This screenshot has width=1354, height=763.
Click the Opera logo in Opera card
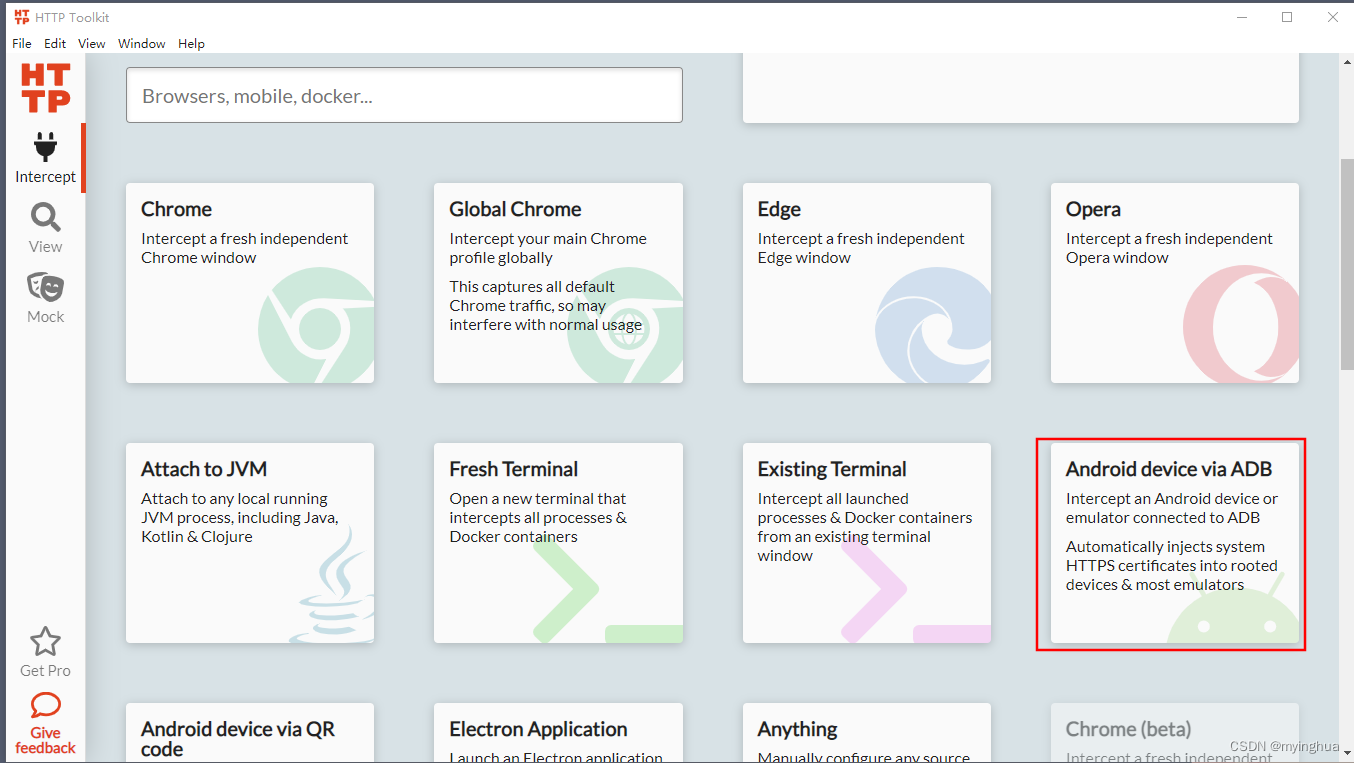coord(1241,326)
